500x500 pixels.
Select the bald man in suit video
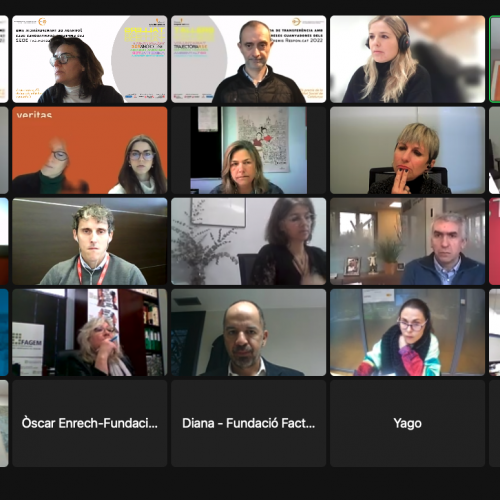coord(249,332)
